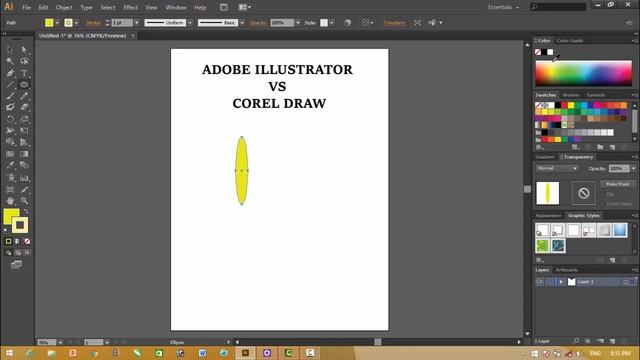Image resolution: width=640 pixels, height=360 pixels.
Task: Open the File menu
Action: (x=27, y=7)
